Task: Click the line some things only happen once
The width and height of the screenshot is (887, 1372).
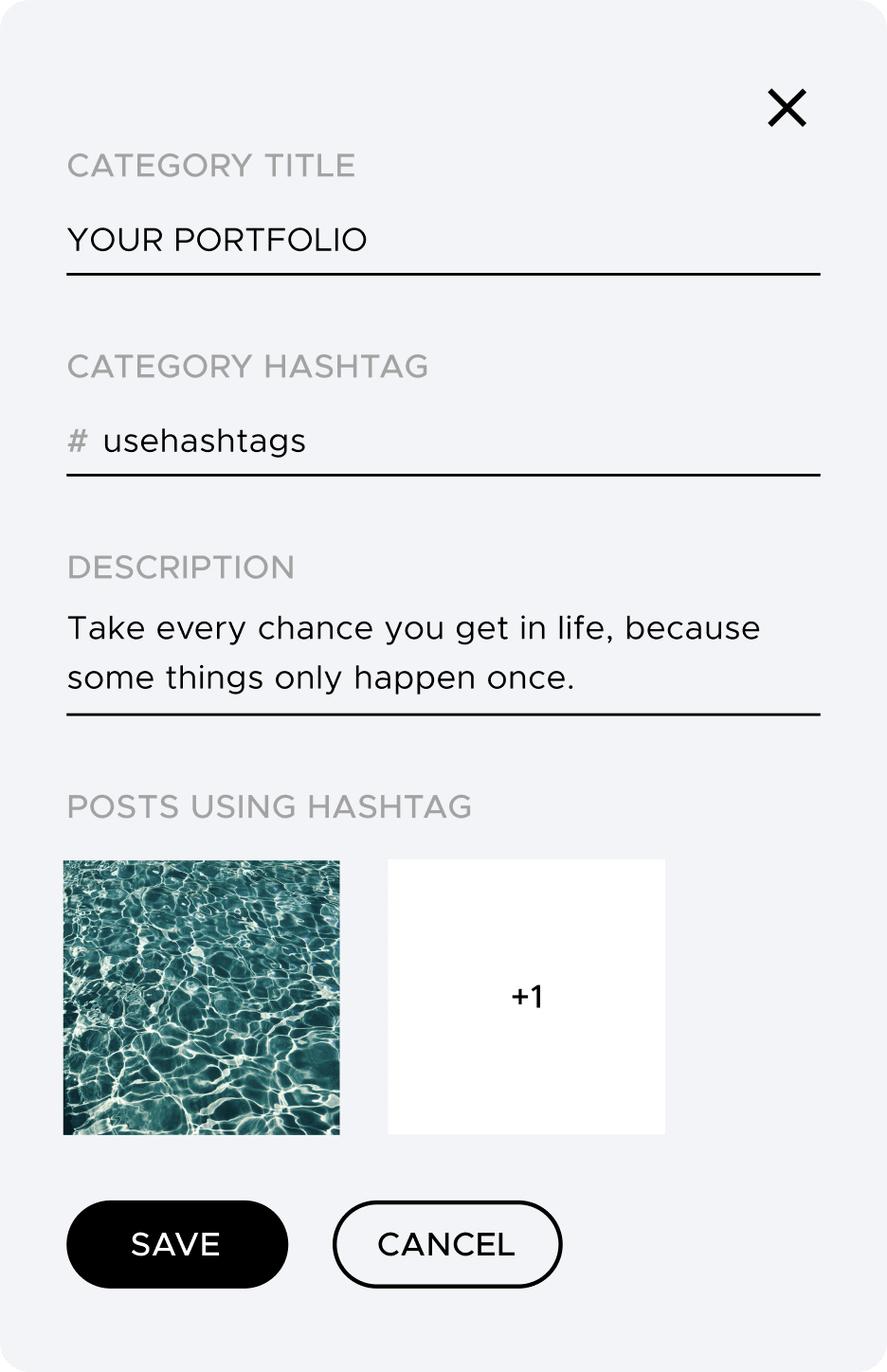Action: pyautogui.click(x=321, y=678)
